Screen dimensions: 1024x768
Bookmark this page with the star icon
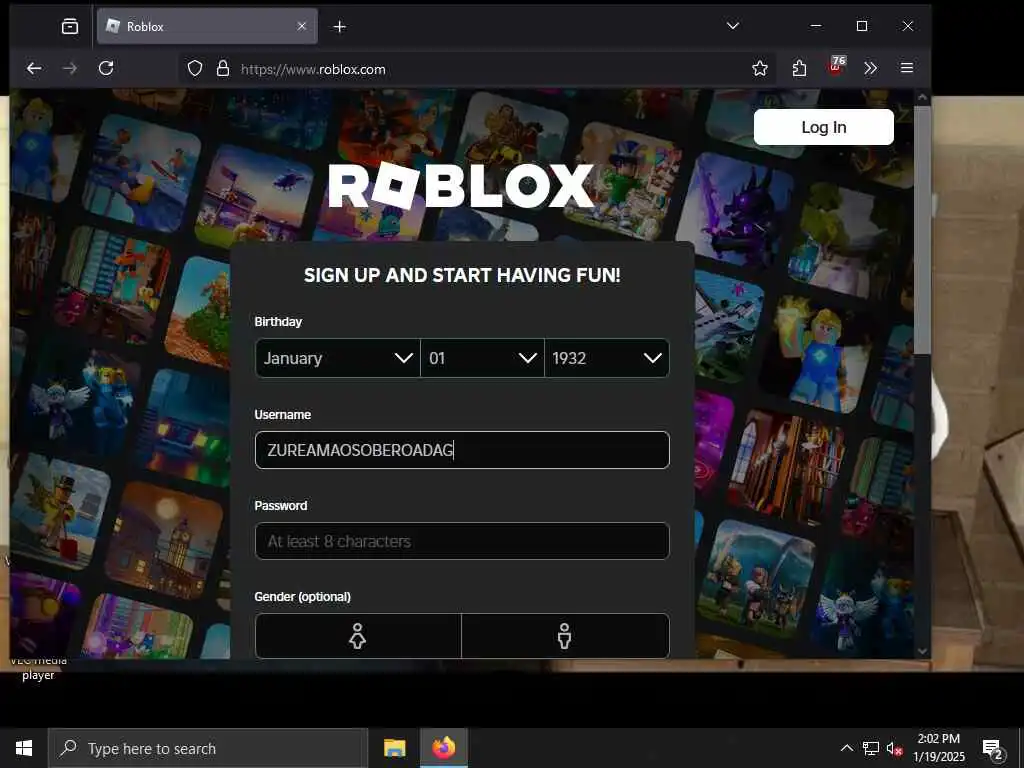click(x=760, y=69)
